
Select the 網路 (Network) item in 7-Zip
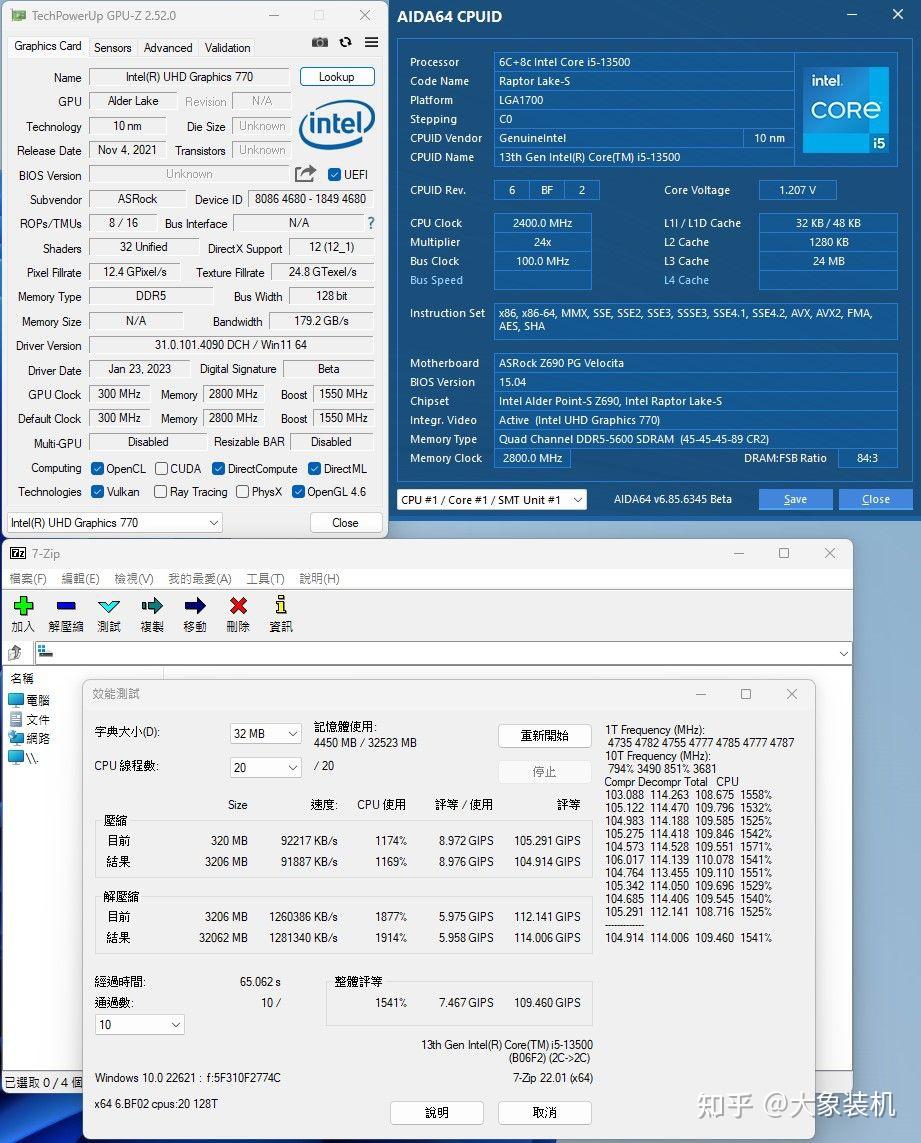coord(29,738)
